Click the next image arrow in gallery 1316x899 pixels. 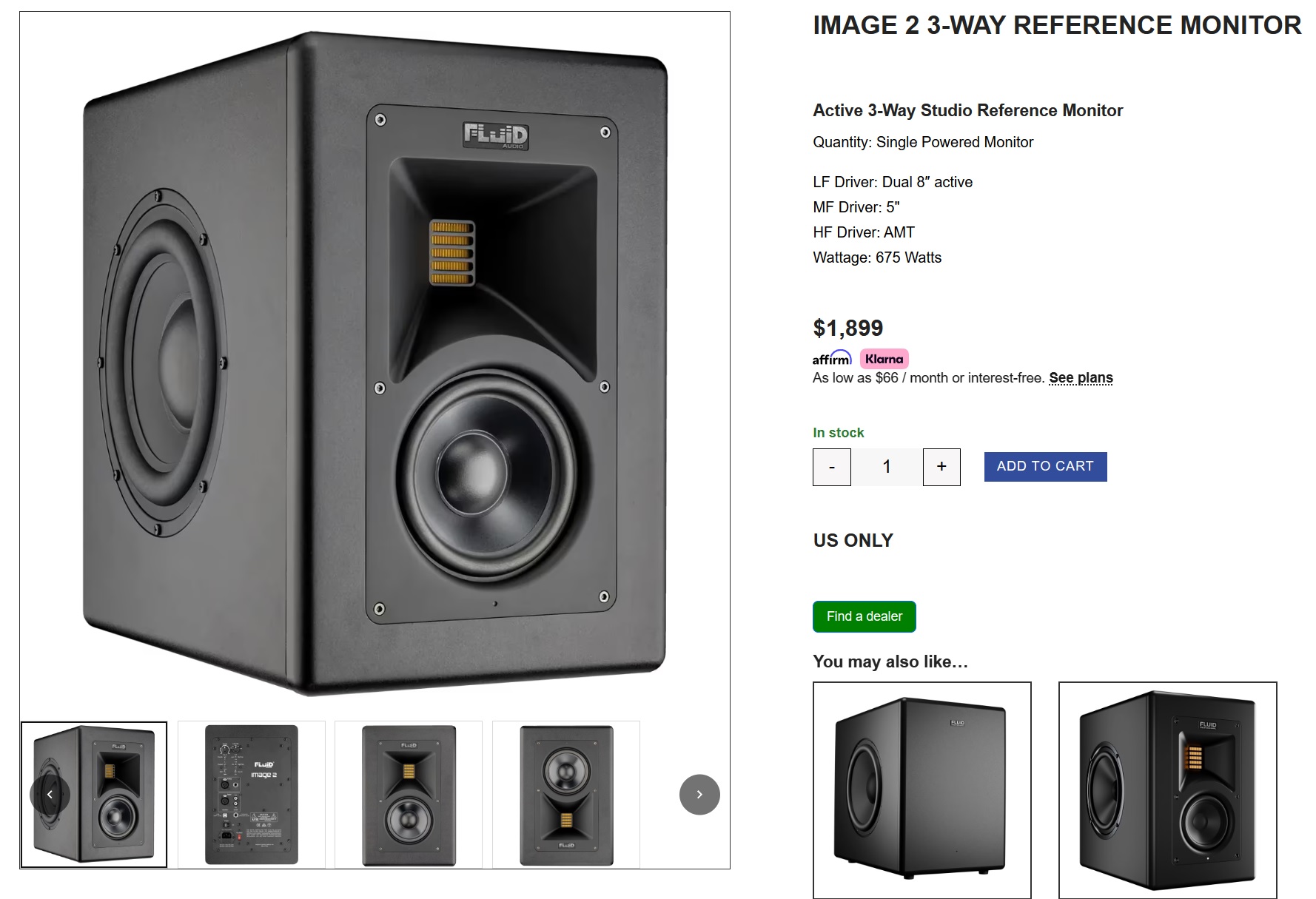click(x=699, y=795)
